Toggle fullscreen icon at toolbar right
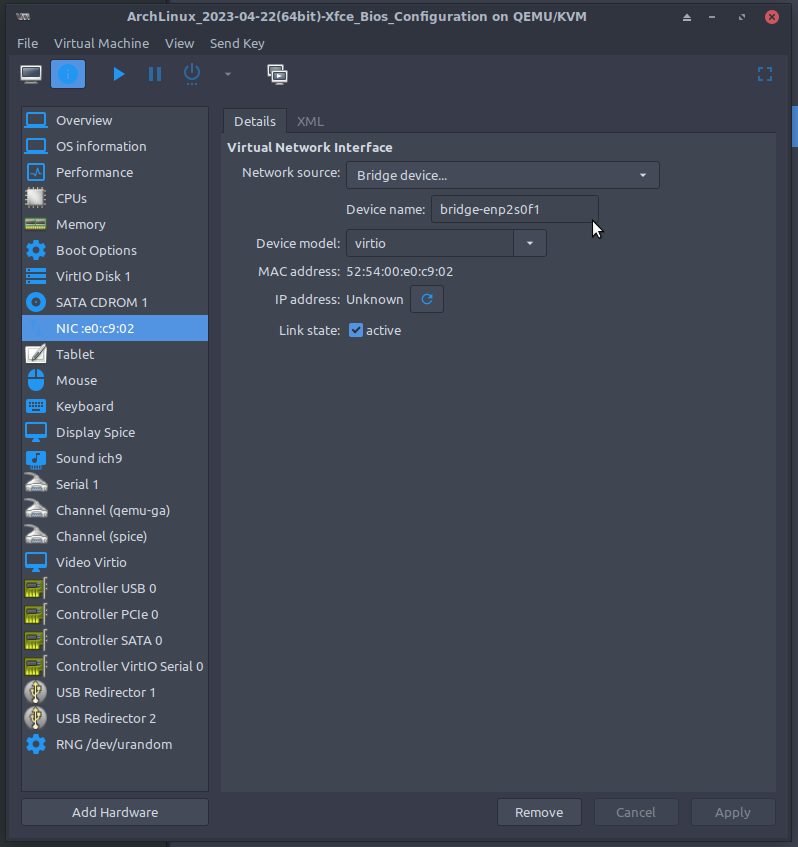798x847 pixels. click(x=765, y=74)
